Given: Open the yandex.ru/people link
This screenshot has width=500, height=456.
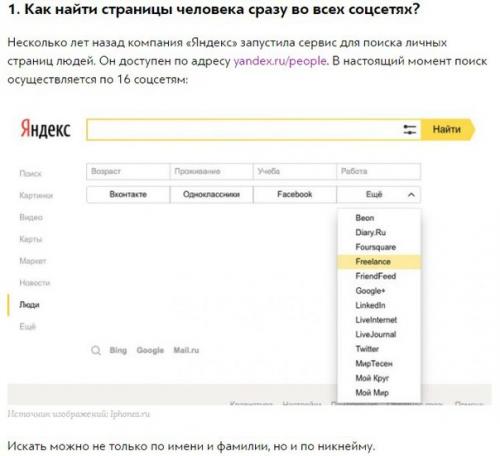Looking at the screenshot, I should (x=281, y=61).
